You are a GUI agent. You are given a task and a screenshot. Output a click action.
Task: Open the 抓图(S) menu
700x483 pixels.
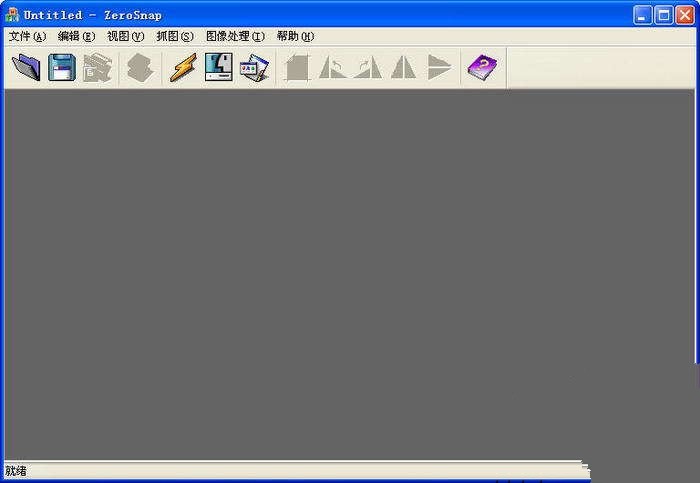click(x=175, y=36)
